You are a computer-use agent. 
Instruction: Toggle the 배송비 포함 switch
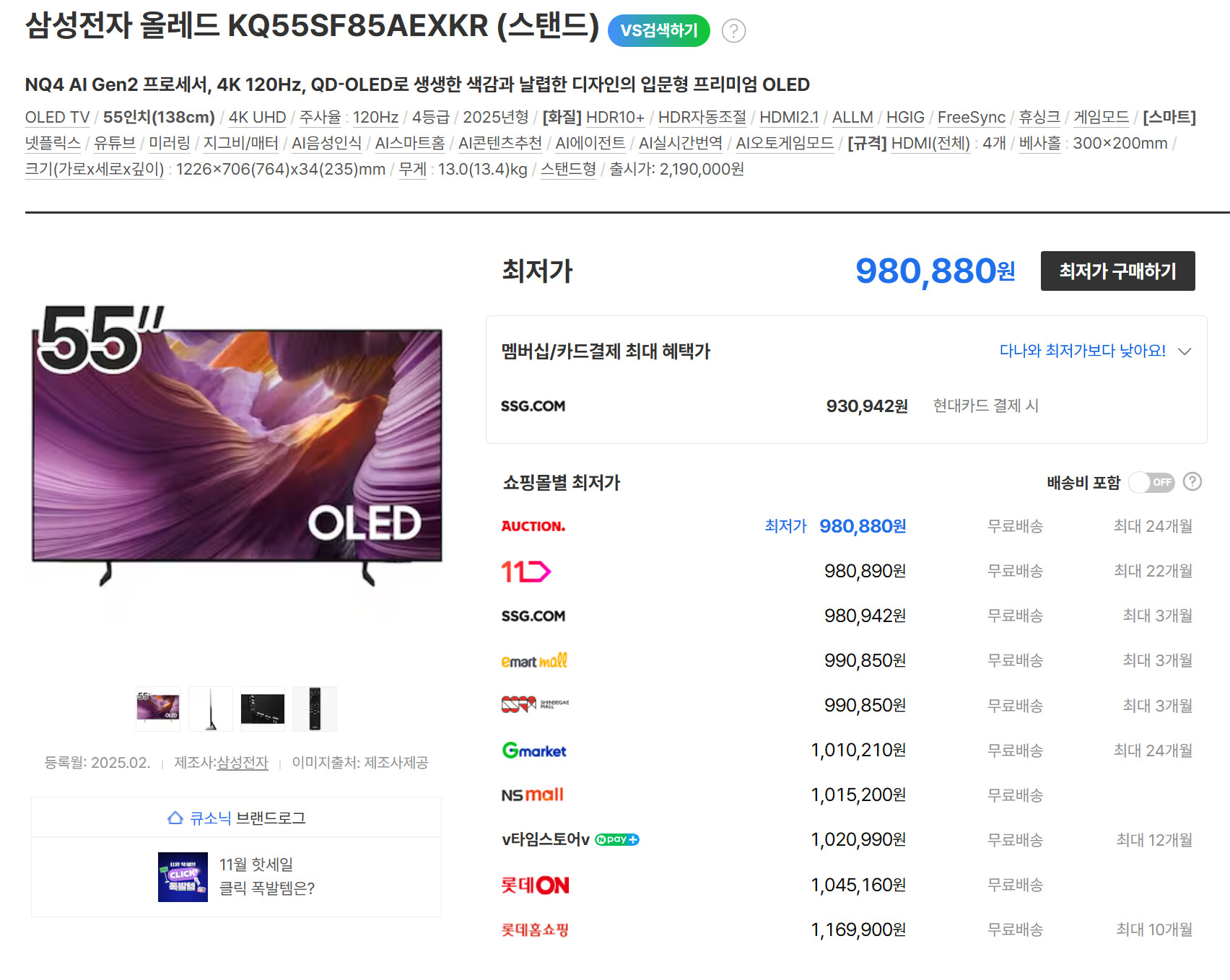(1152, 482)
